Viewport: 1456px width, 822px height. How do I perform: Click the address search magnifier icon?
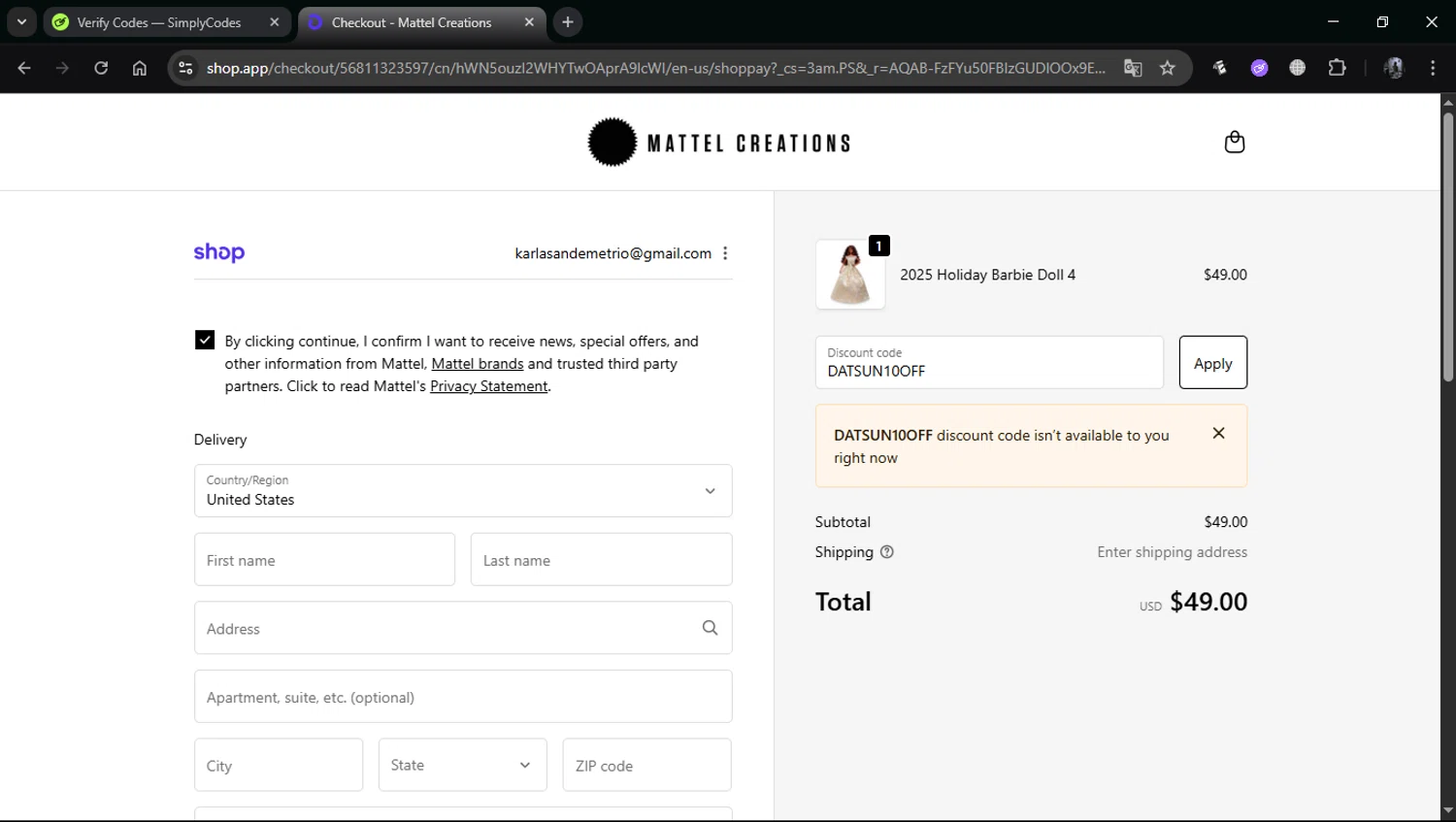[x=710, y=628]
